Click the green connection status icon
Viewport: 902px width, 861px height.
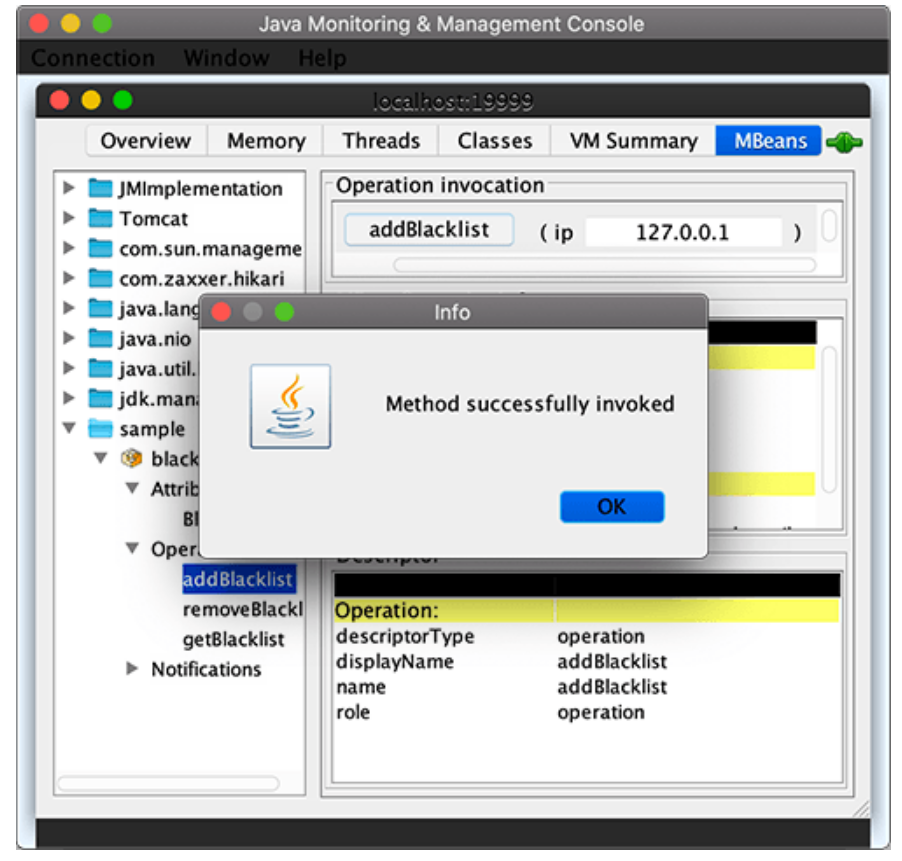click(x=844, y=142)
